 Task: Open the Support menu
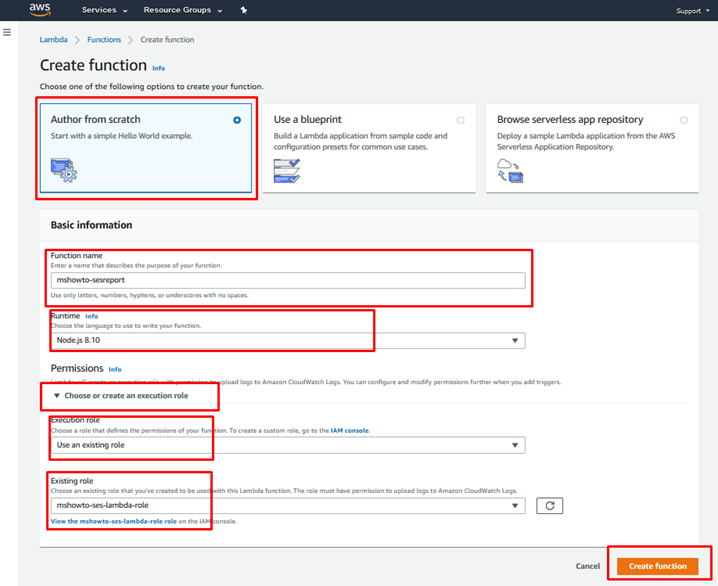coord(692,11)
